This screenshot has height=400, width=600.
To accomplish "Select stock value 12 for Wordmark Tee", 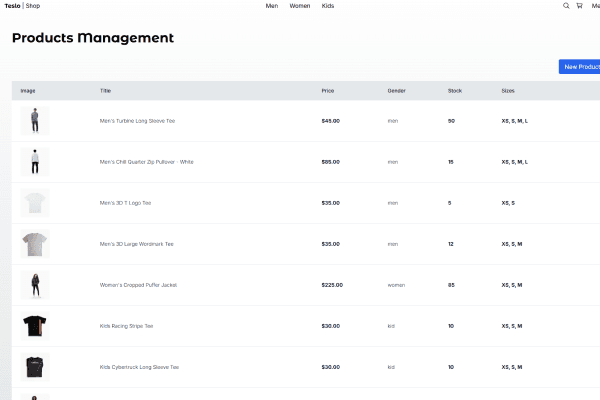I will [451, 244].
